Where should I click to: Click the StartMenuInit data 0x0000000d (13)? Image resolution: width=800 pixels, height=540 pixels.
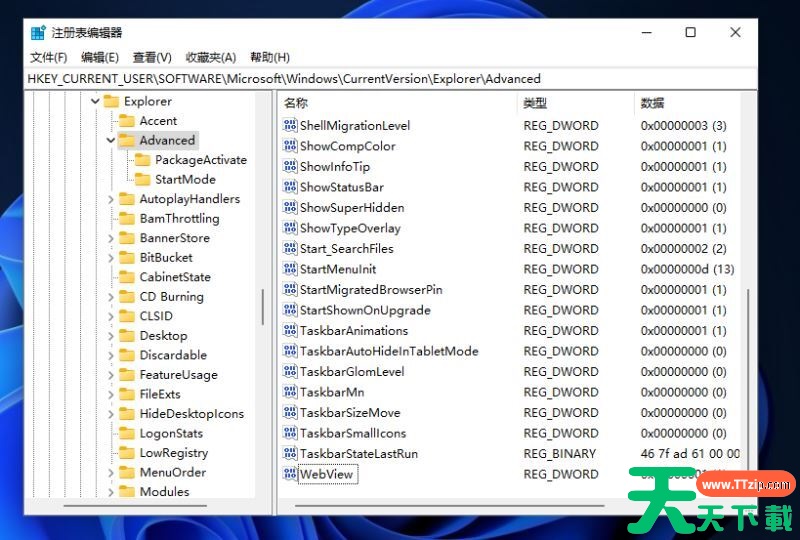click(x=687, y=269)
